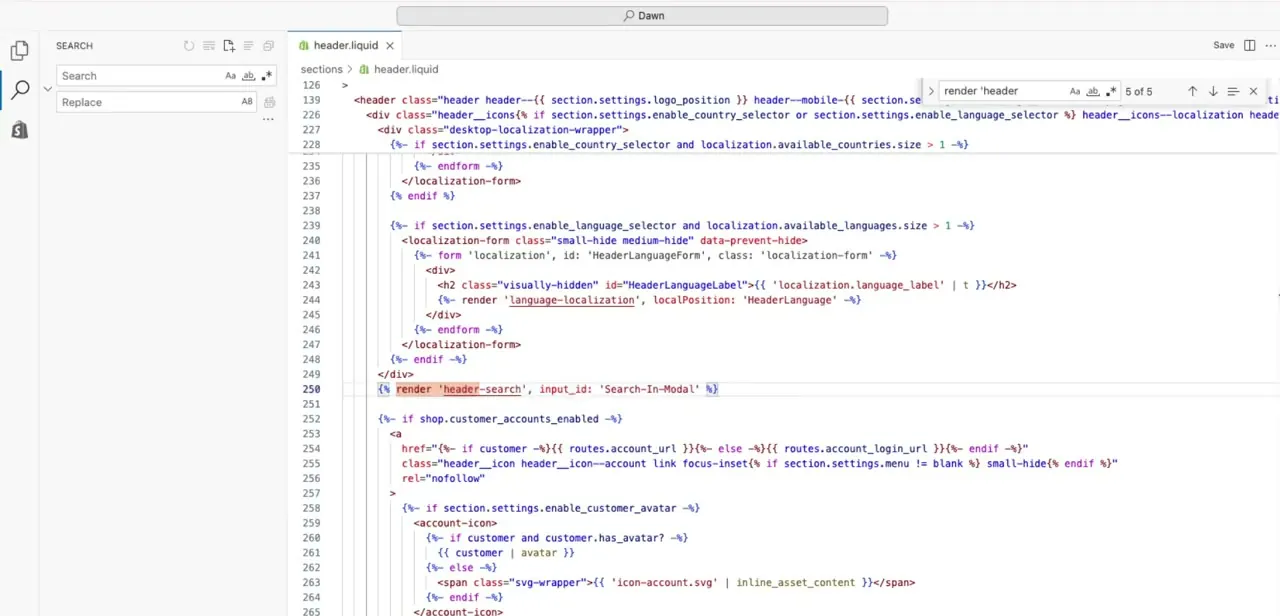
Task: Click sticky scroll line 227 desktop-localization-wrapper
Action: click(x=503, y=130)
